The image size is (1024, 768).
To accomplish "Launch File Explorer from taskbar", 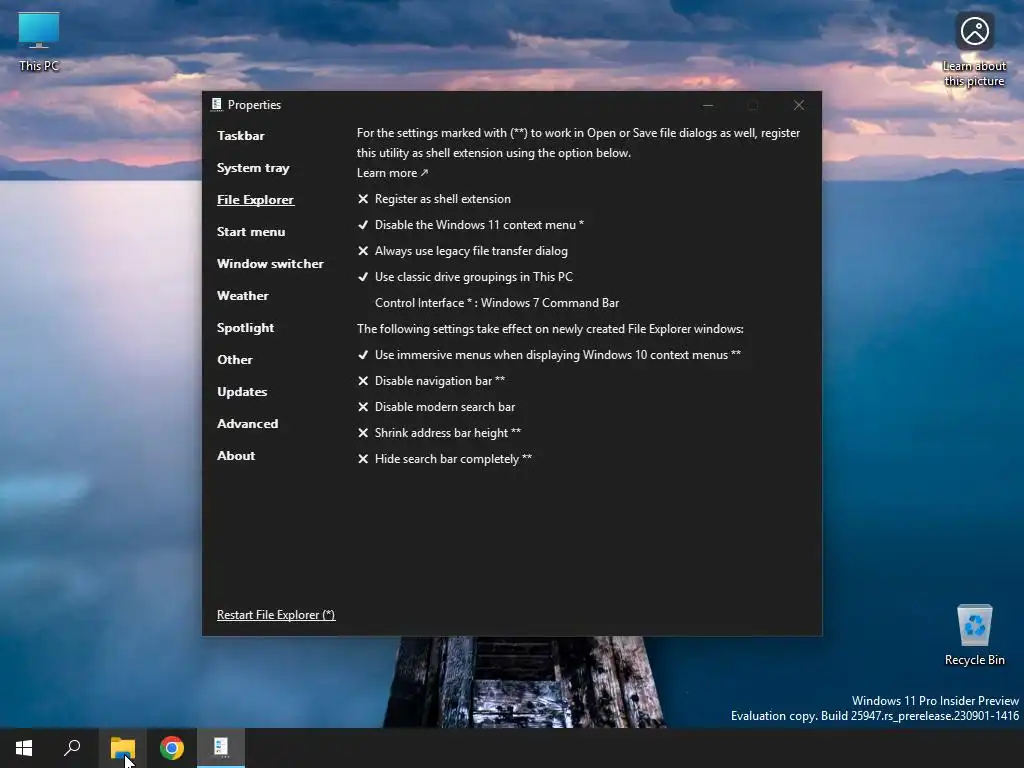I will click(x=123, y=748).
